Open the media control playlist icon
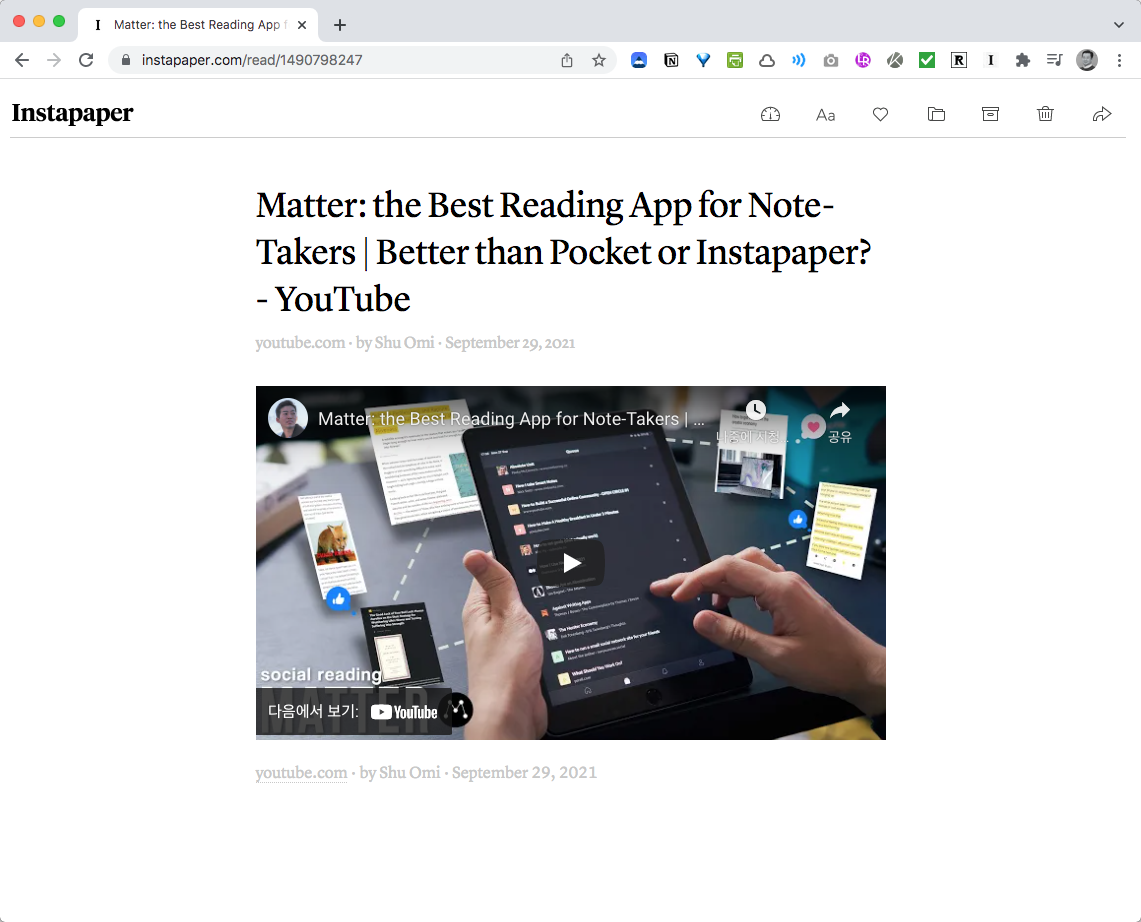1141x922 pixels. click(1054, 60)
